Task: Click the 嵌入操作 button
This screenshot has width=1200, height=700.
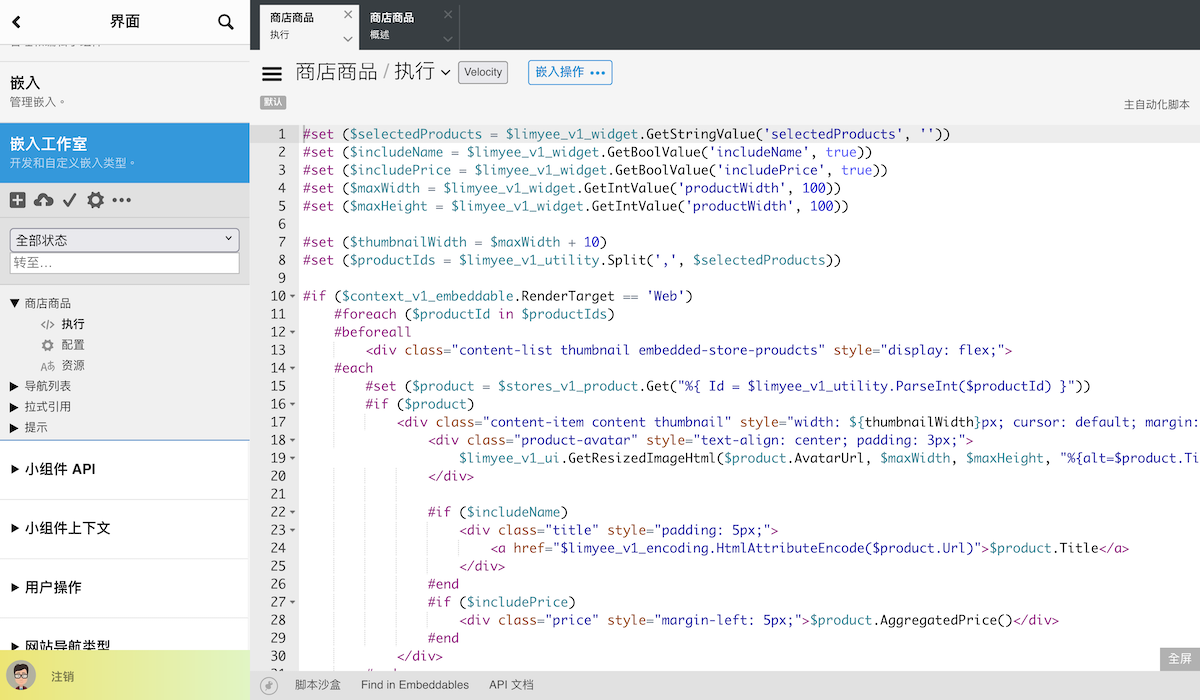Action: [570, 72]
